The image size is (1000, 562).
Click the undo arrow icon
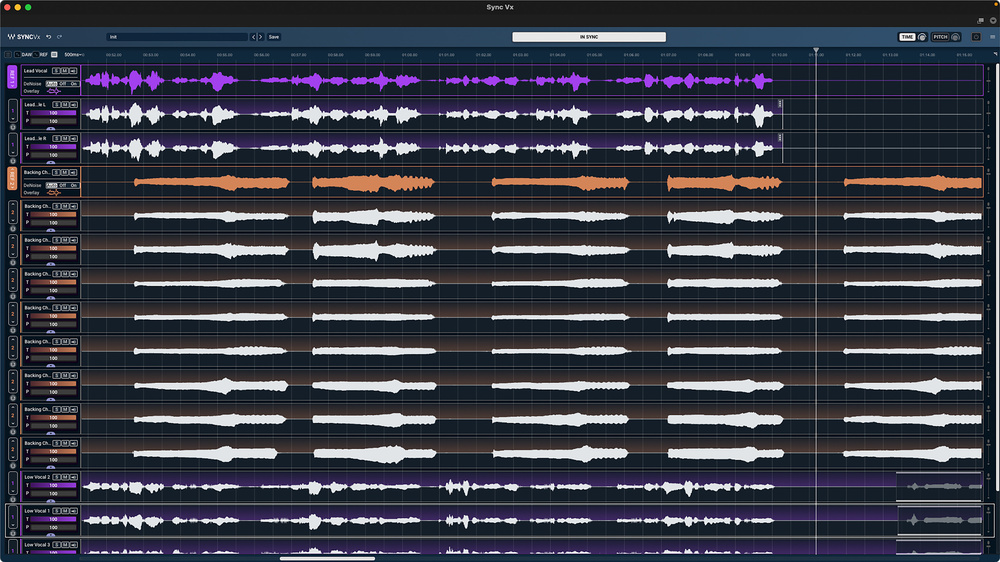pos(49,36)
